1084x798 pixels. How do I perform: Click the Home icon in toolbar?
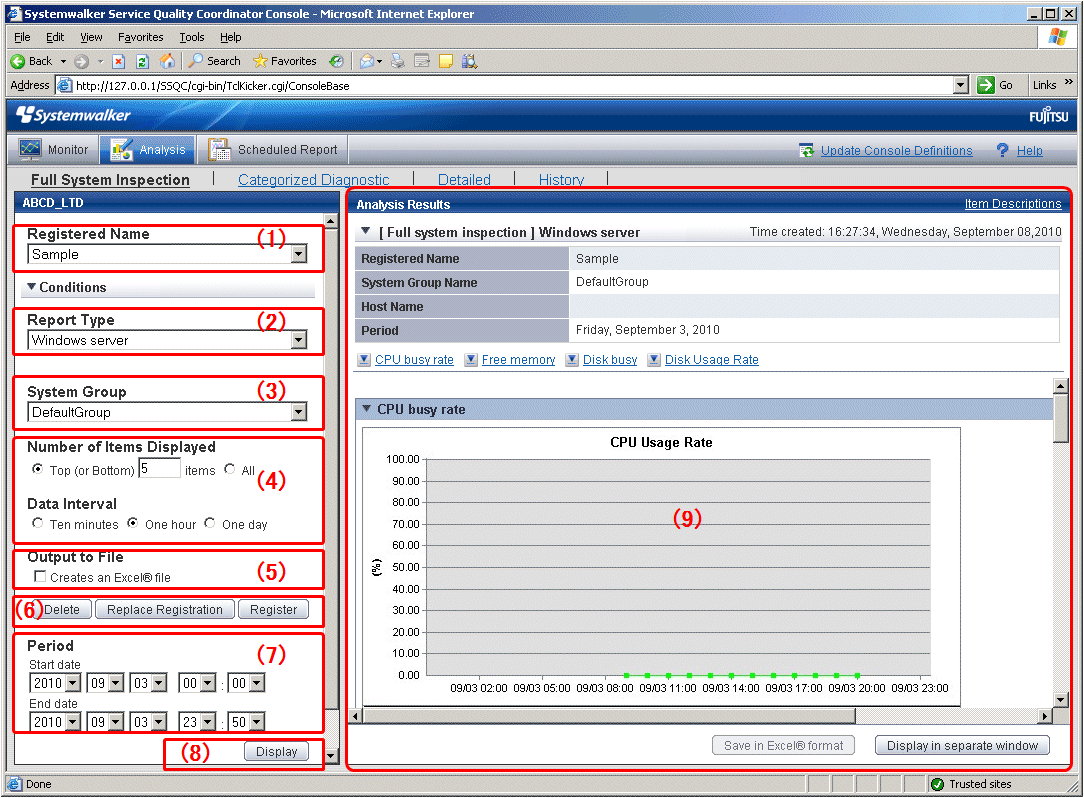pos(167,61)
